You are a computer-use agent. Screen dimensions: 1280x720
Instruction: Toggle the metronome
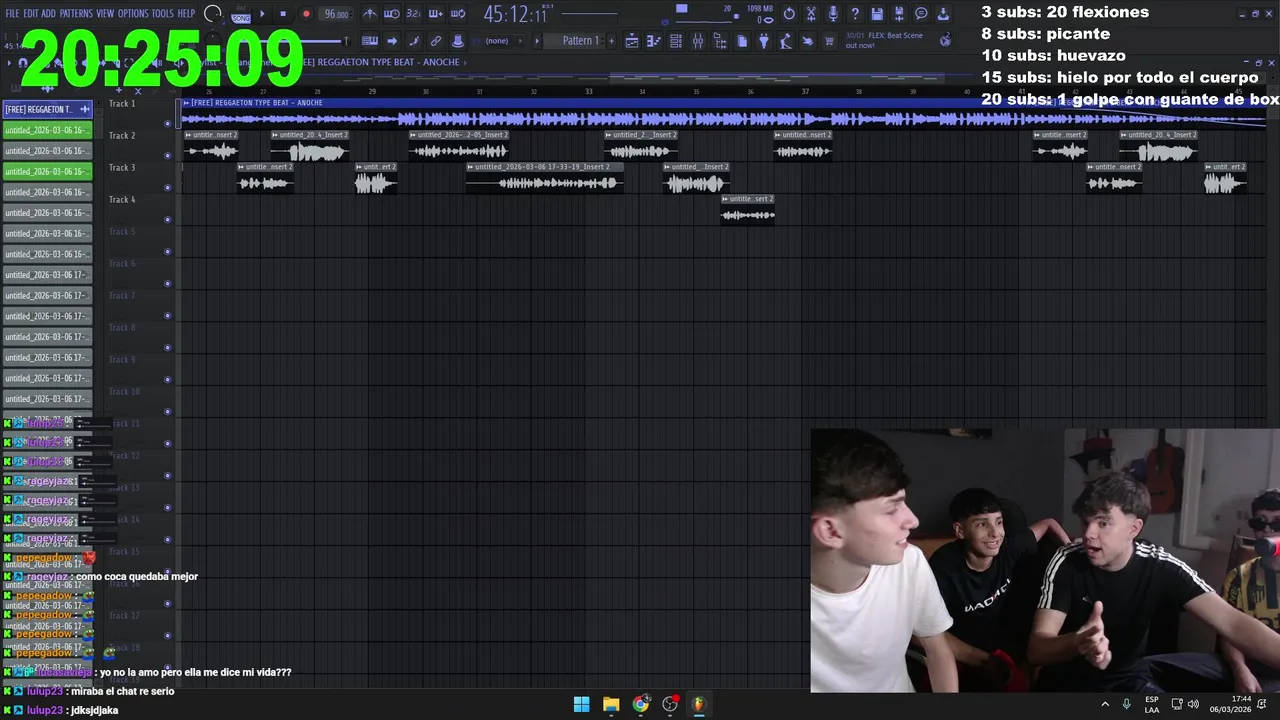370,13
